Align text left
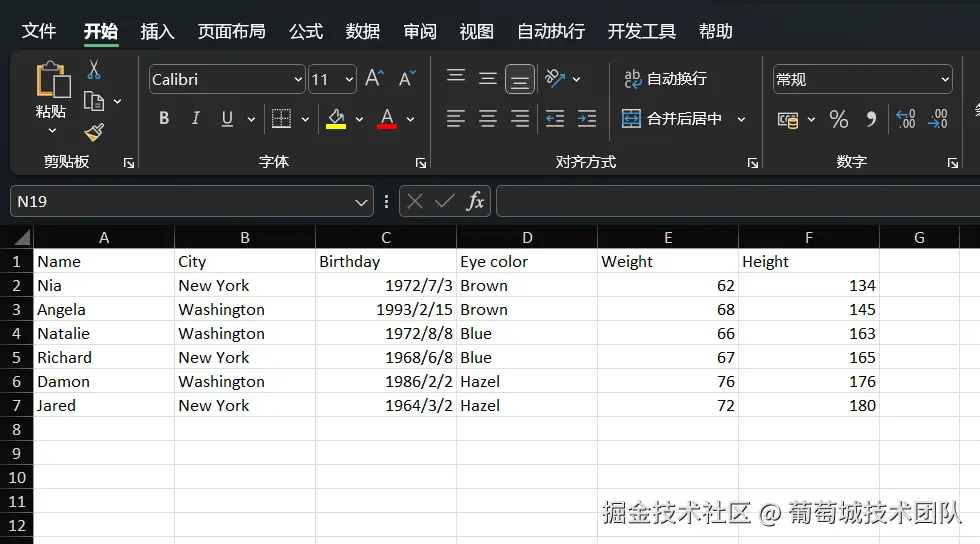The width and height of the screenshot is (980, 544). pos(456,118)
